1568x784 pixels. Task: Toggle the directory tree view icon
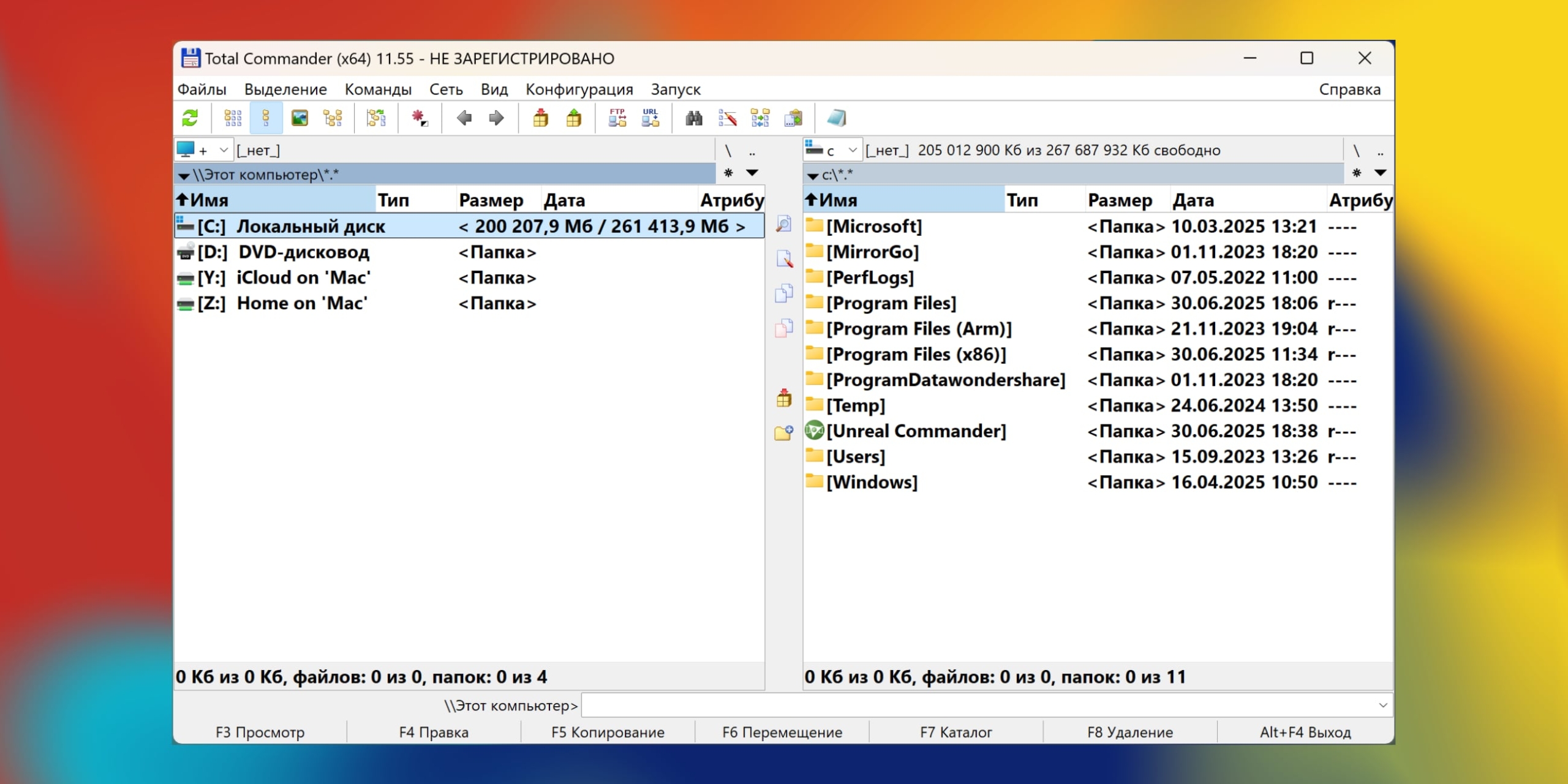333,118
